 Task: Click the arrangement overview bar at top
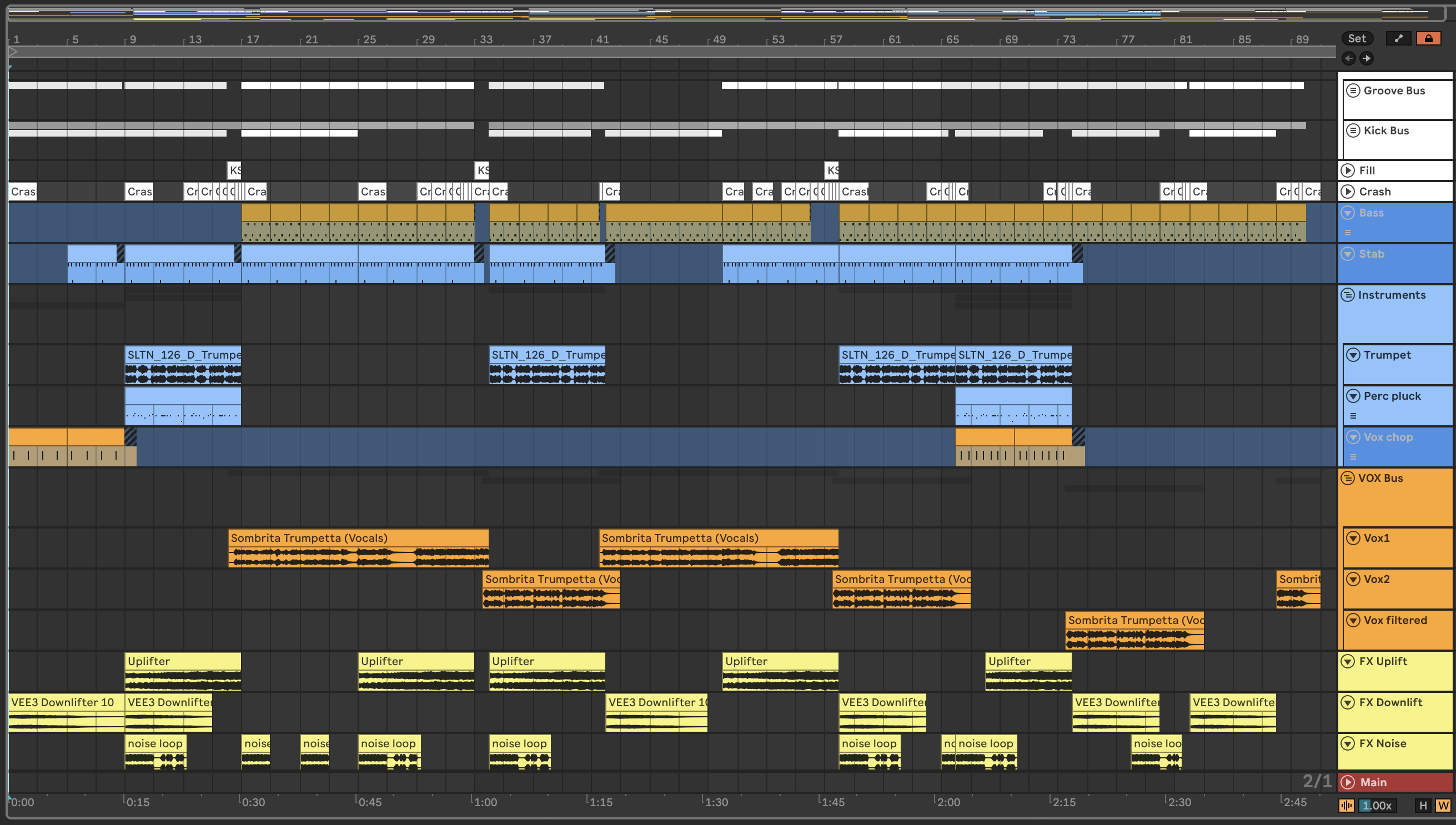(x=725, y=12)
